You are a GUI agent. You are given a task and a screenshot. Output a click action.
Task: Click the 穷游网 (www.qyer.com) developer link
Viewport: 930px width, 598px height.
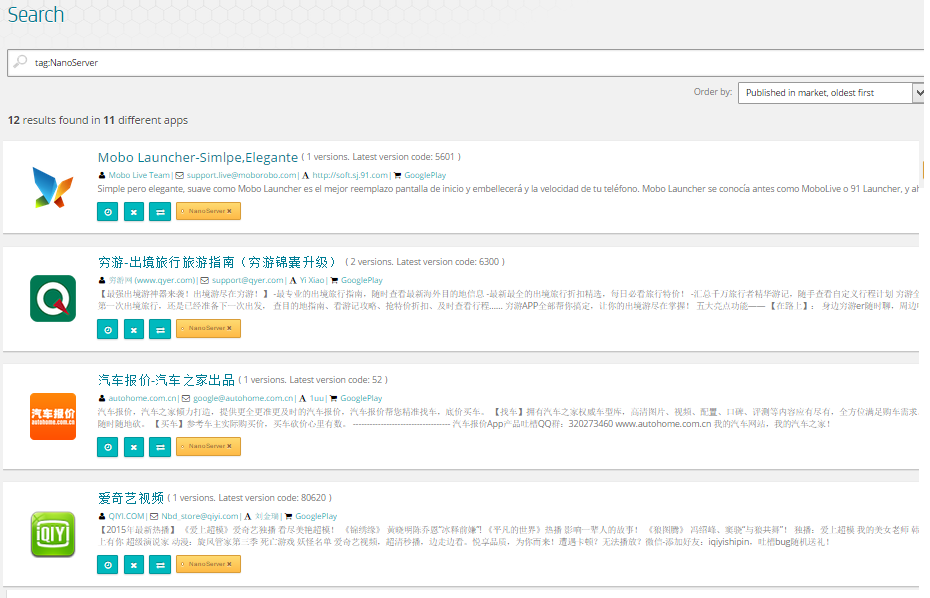152,280
